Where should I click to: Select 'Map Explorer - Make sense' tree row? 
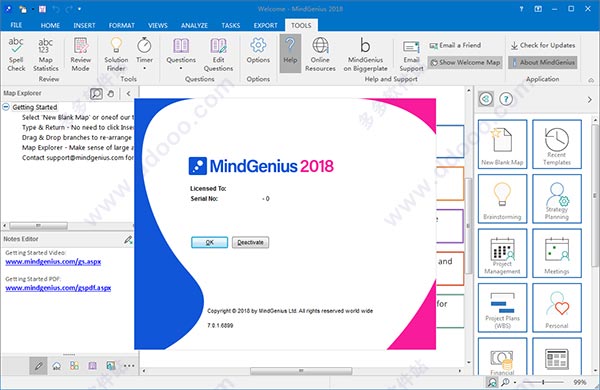78,147
